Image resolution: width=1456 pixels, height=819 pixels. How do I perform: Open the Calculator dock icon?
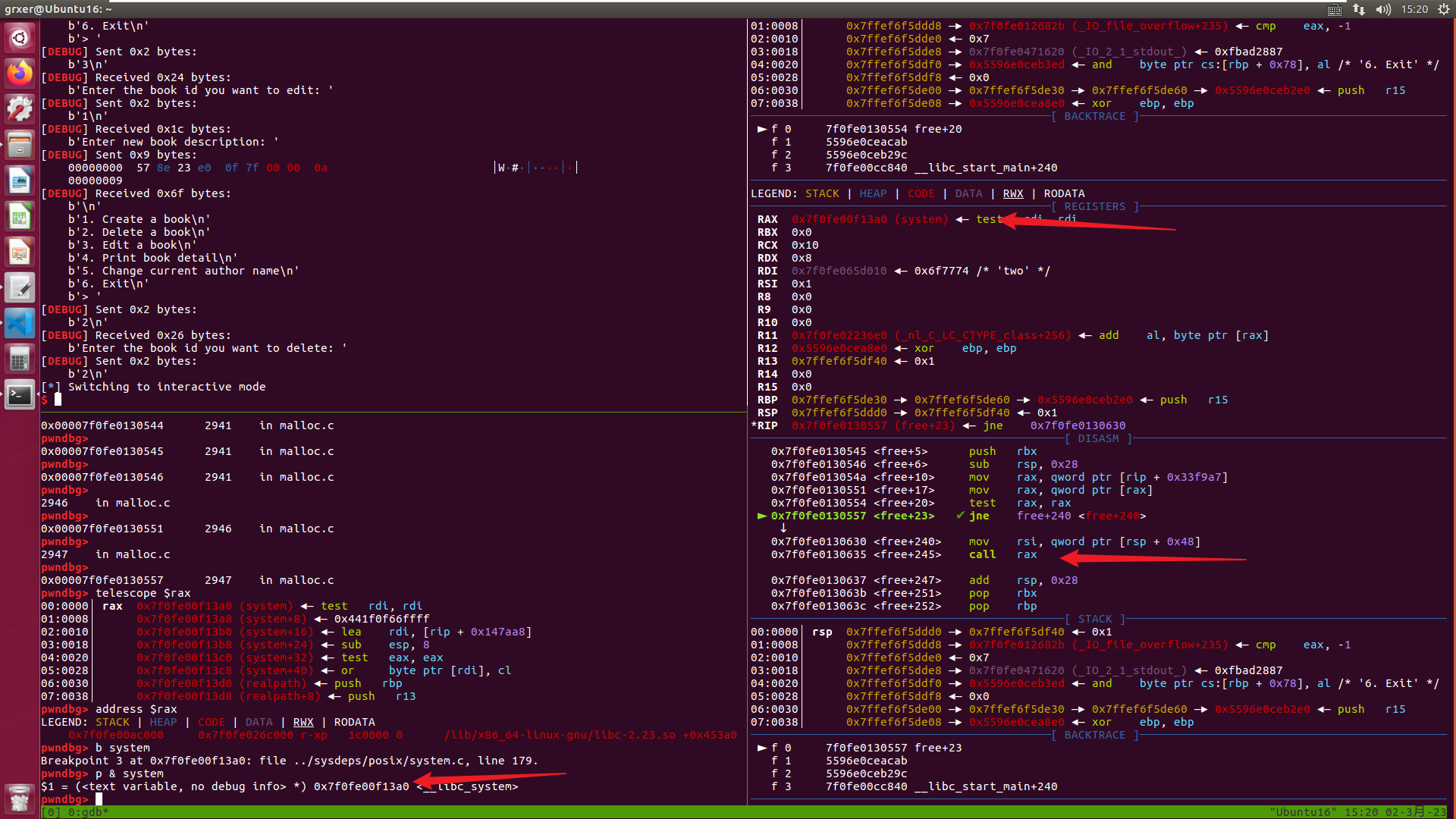(20, 359)
